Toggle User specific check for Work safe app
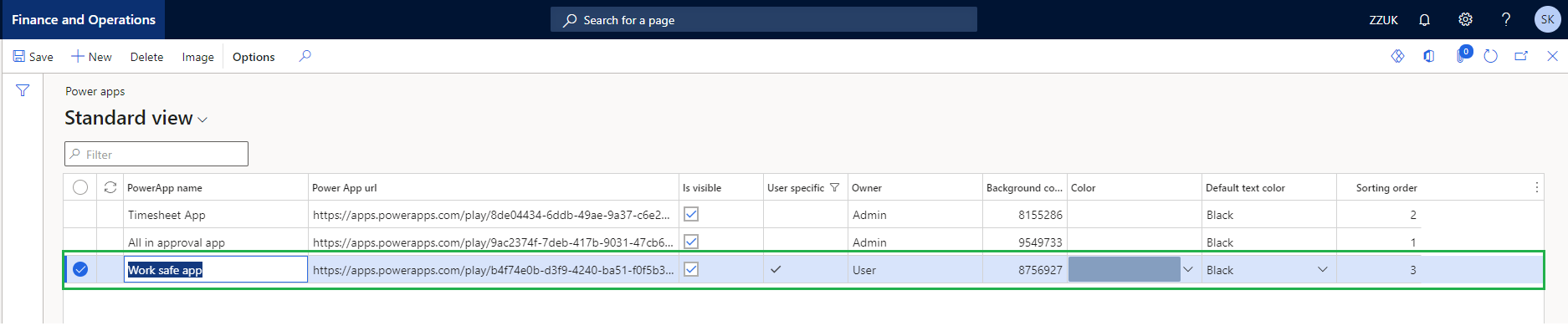The image size is (1568, 326). click(x=776, y=269)
